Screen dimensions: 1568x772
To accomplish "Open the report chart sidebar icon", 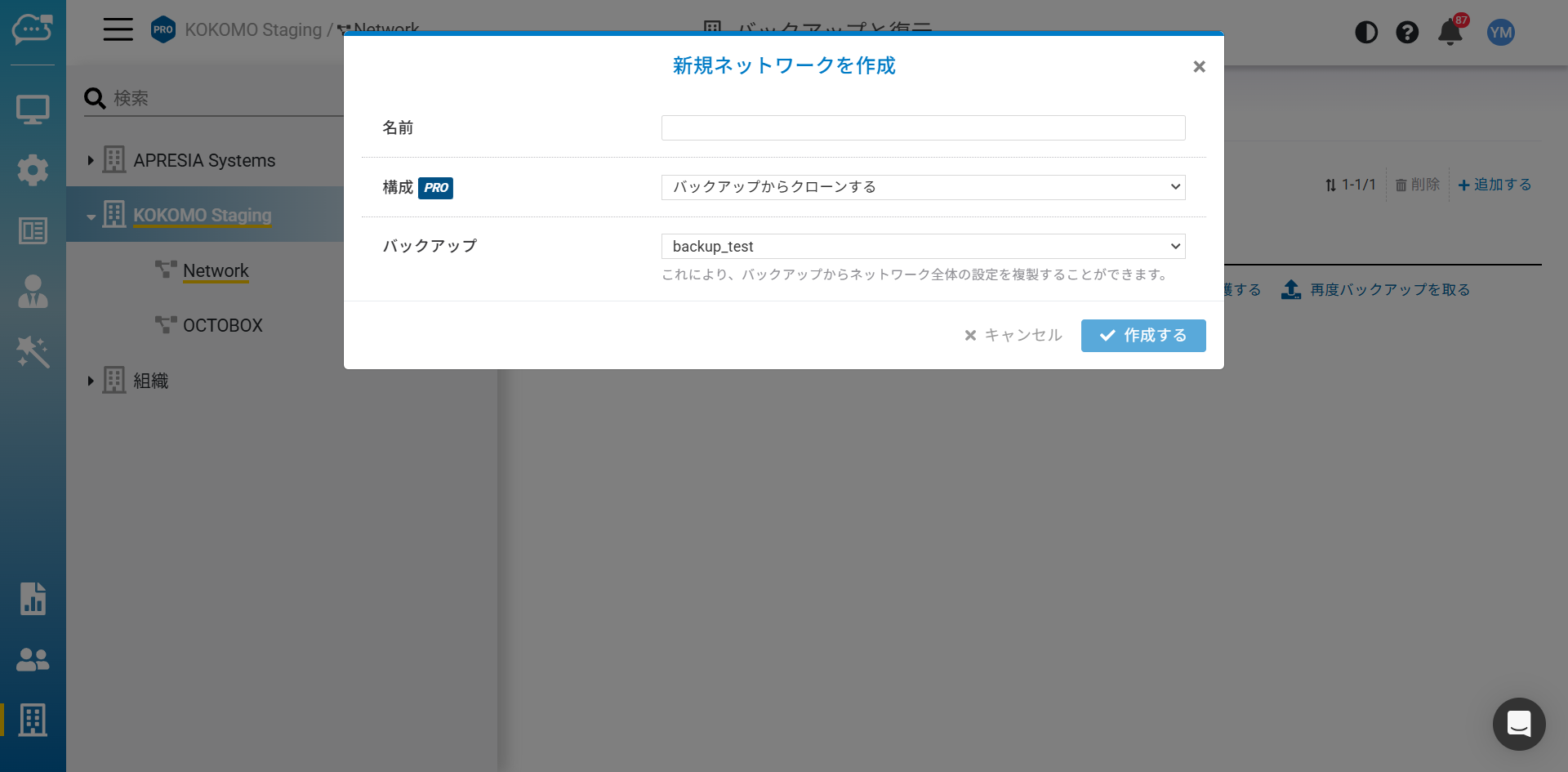I will (x=33, y=599).
